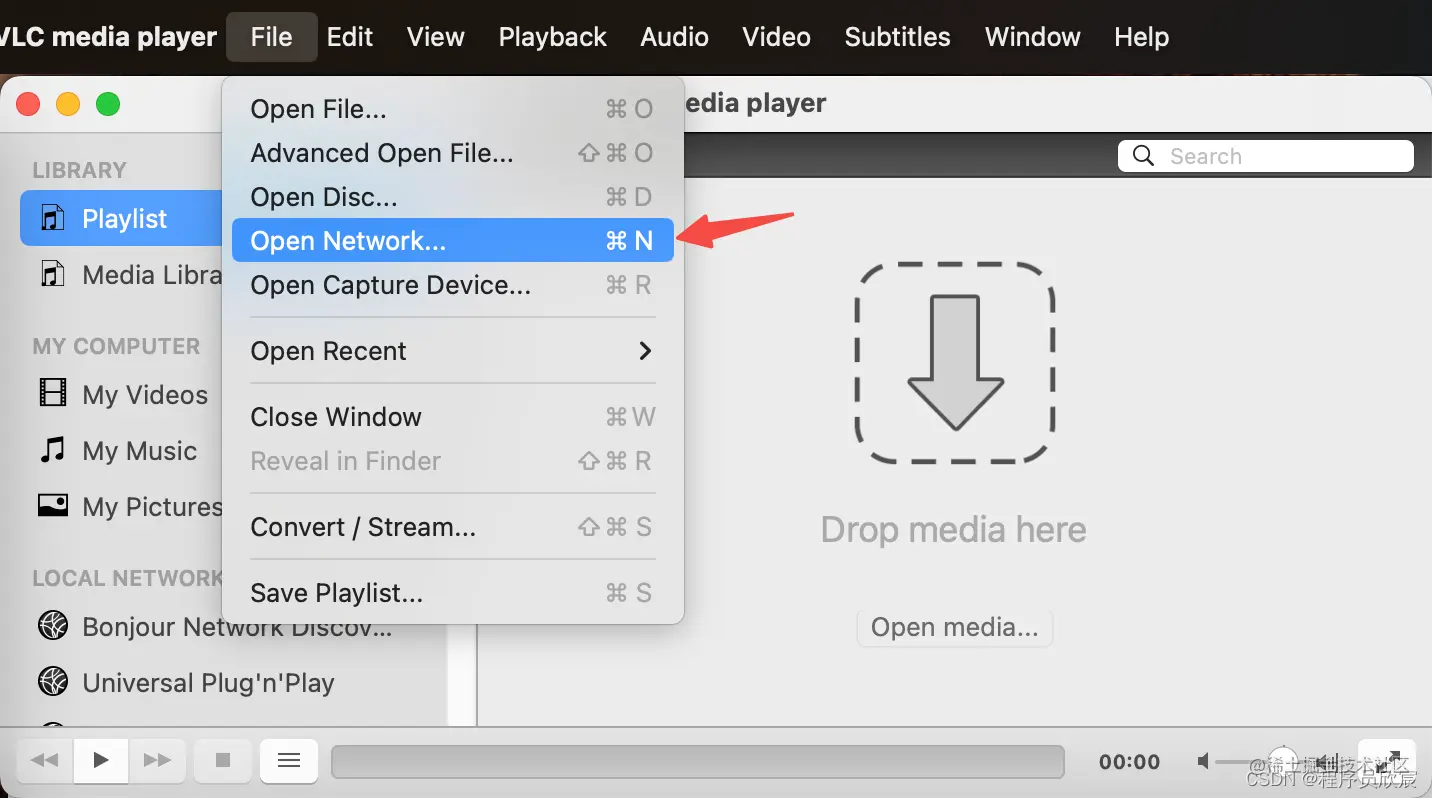Click the drop media arrow box

click(x=955, y=362)
